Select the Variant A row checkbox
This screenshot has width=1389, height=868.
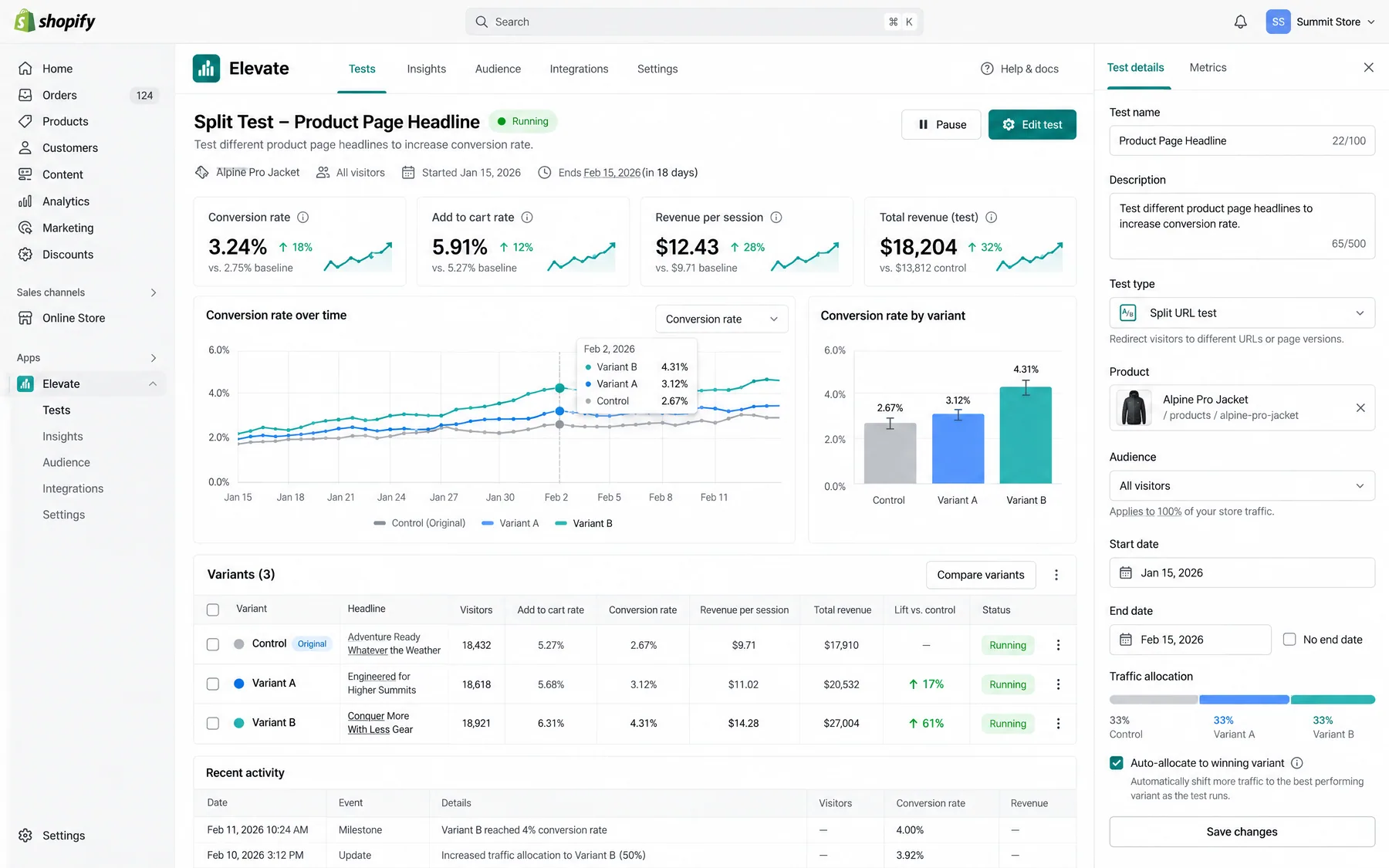click(213, 684)
